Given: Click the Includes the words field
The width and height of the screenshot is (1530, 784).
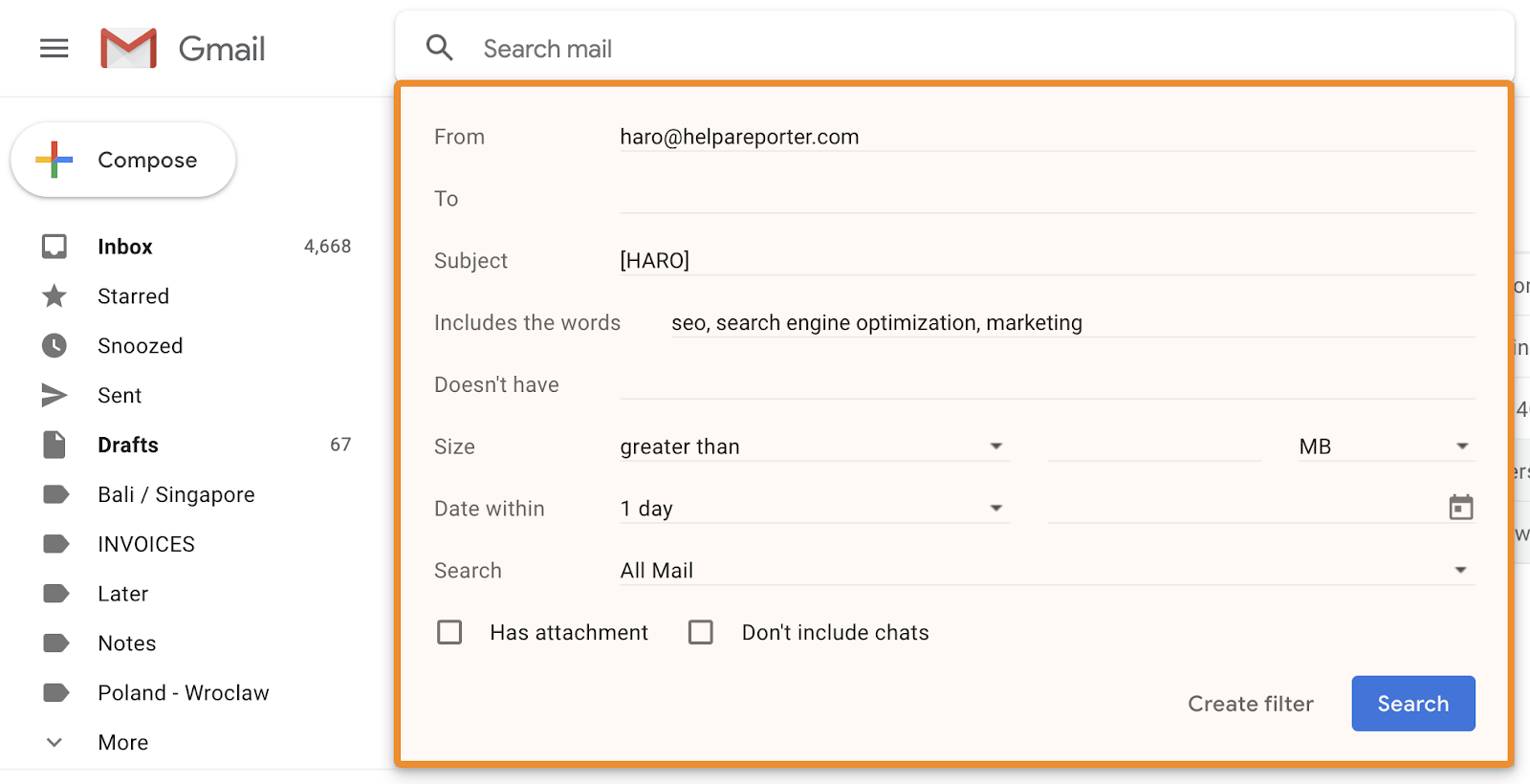Looking at the screenshot, I should click(x=1073, y=322).
